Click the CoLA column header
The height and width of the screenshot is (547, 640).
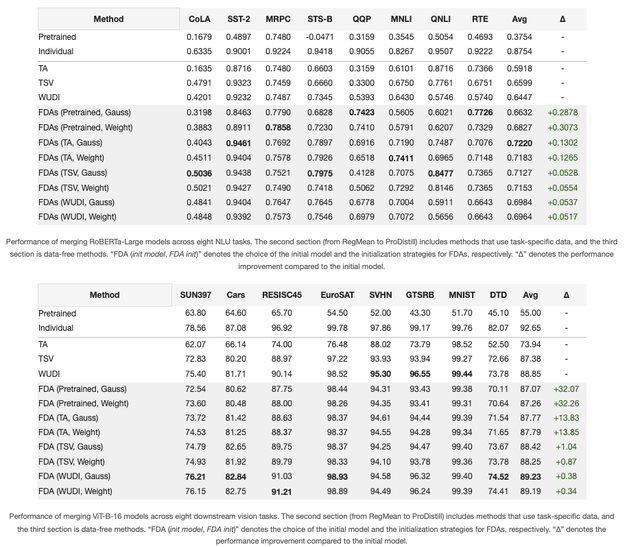[x=199, y=19]
